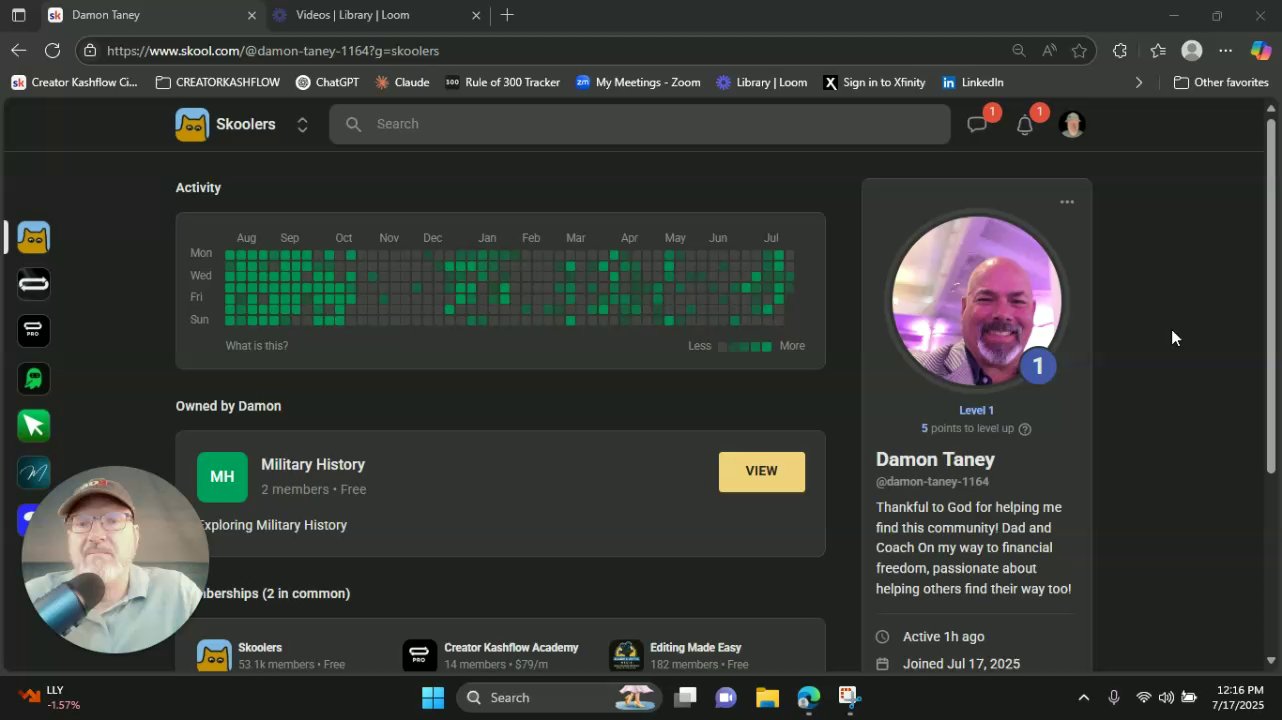
Task: Click the page's vertical scrollbar thumb
Action: [x=1271, y=295]
